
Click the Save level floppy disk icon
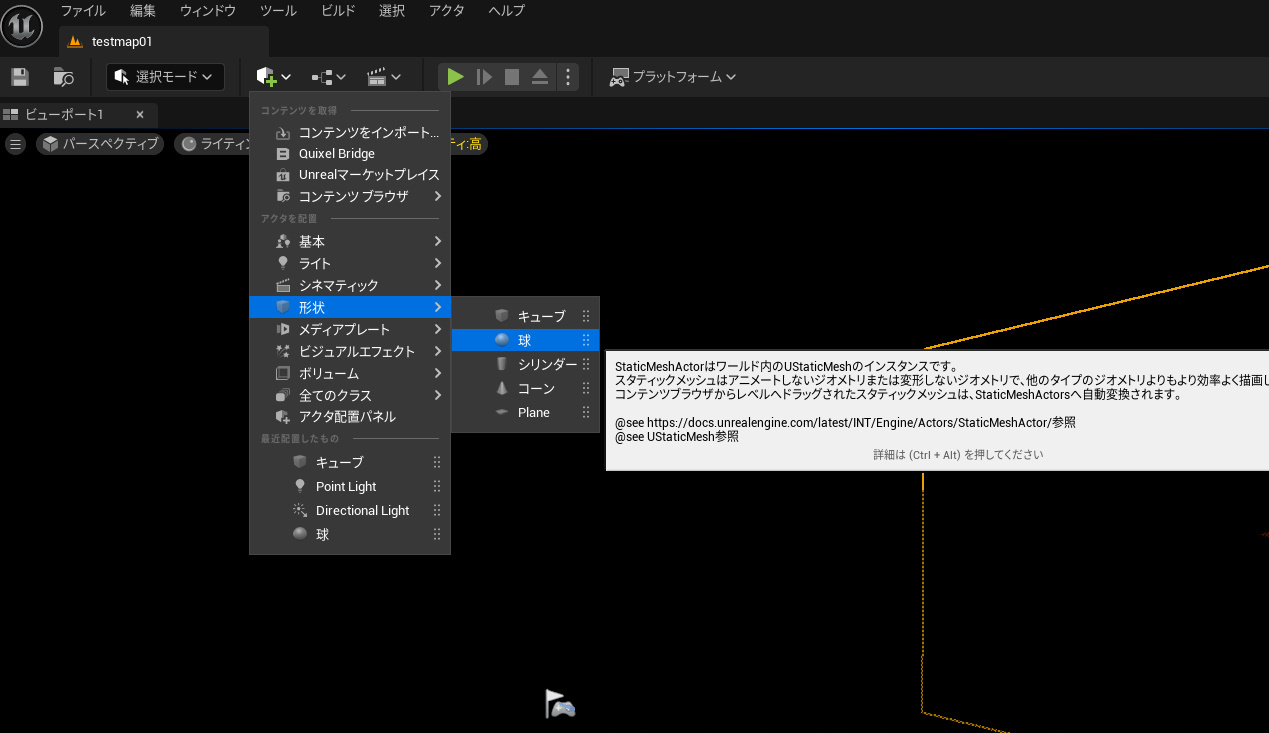pos(20,77)
